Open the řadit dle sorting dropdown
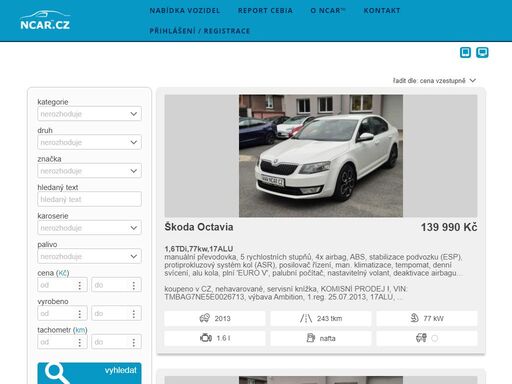Image resolution: width=512 pixels, height=384 pixels. (434, 81)
